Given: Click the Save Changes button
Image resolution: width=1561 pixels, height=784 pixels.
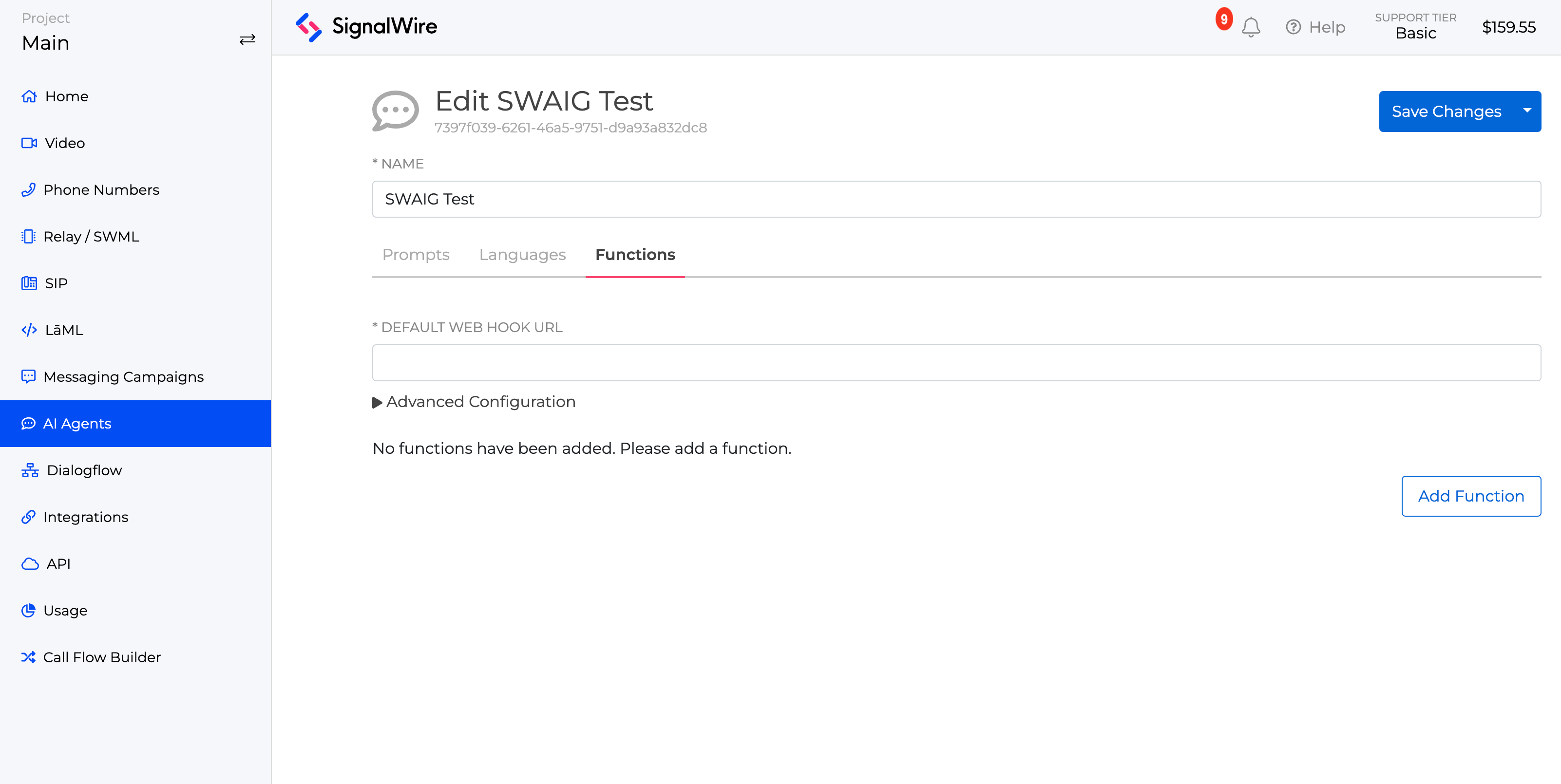Looking at the screenshot, I should (x=1447, y=111).
